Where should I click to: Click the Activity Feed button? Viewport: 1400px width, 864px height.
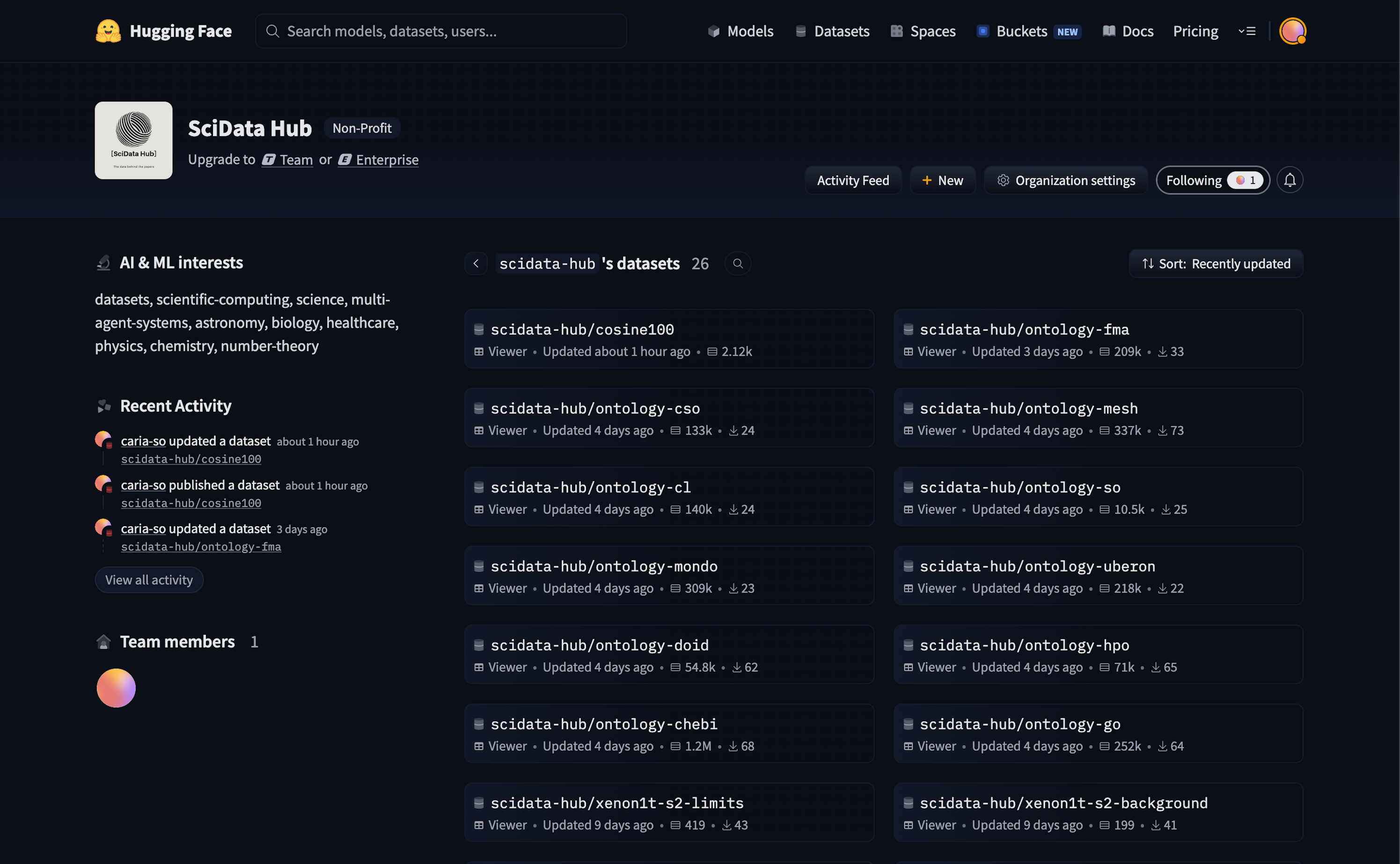(853, 180)
